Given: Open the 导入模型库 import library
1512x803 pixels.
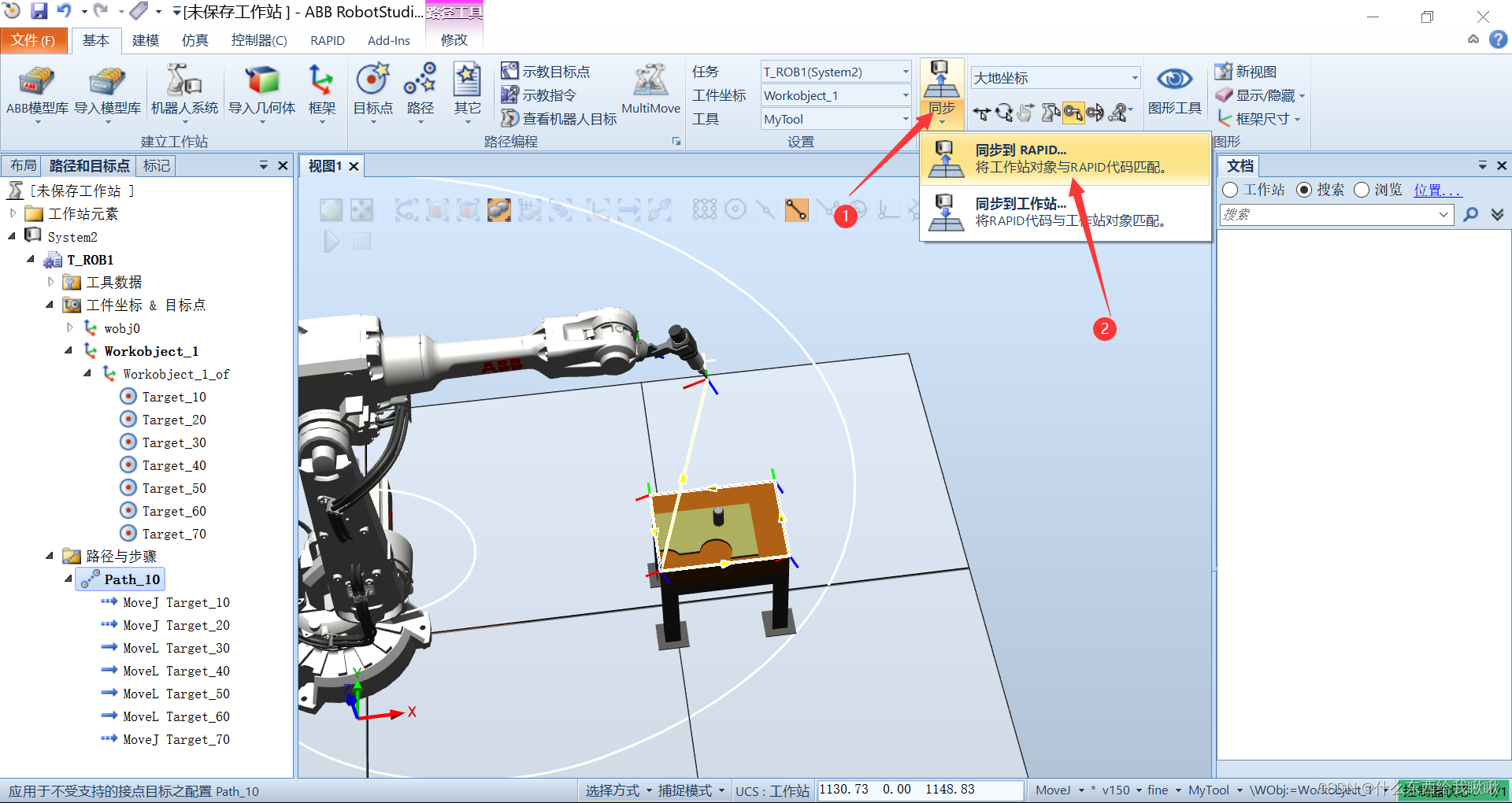Looking at the screenshot, I should [x=107, y=92].
